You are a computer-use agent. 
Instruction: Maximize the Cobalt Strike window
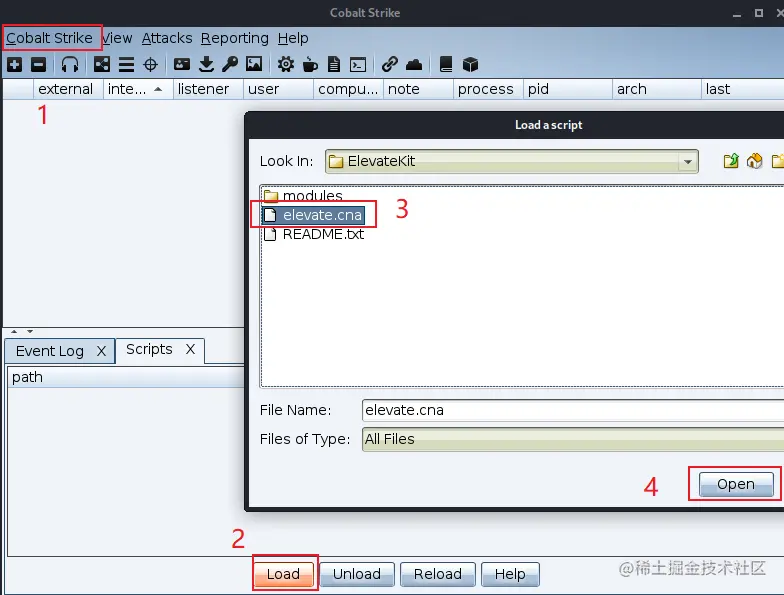tap(758, 13)
